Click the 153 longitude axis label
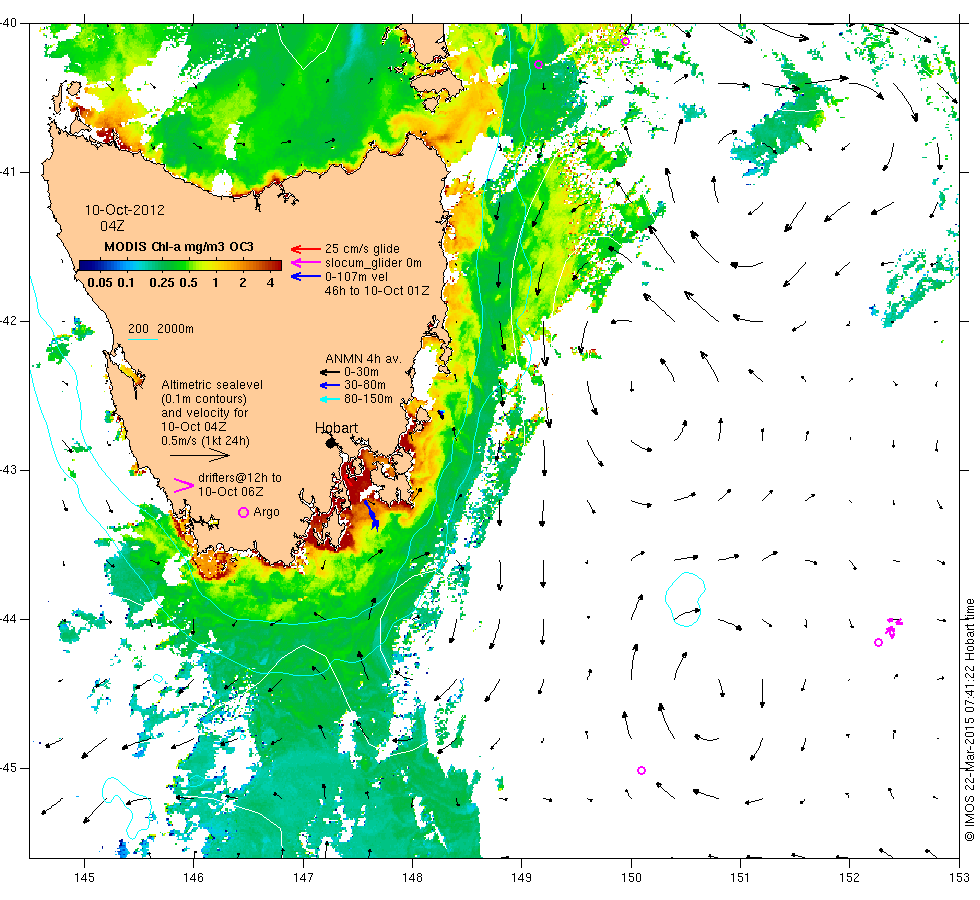 959,878
